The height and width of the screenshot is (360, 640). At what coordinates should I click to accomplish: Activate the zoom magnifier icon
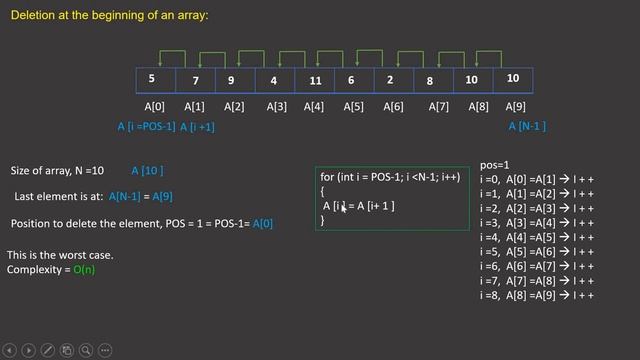86,350
